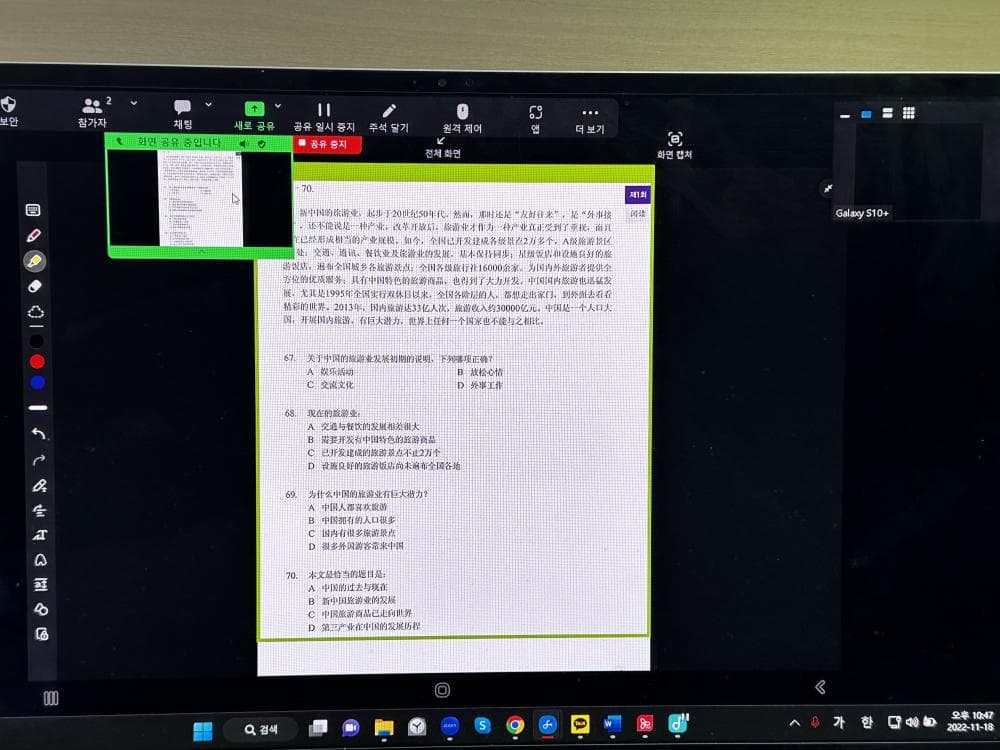Select the pen tool in the annotation sidebar
Image resolution: width=1000 pixels, height=750 pixels.
coord(34,236)
